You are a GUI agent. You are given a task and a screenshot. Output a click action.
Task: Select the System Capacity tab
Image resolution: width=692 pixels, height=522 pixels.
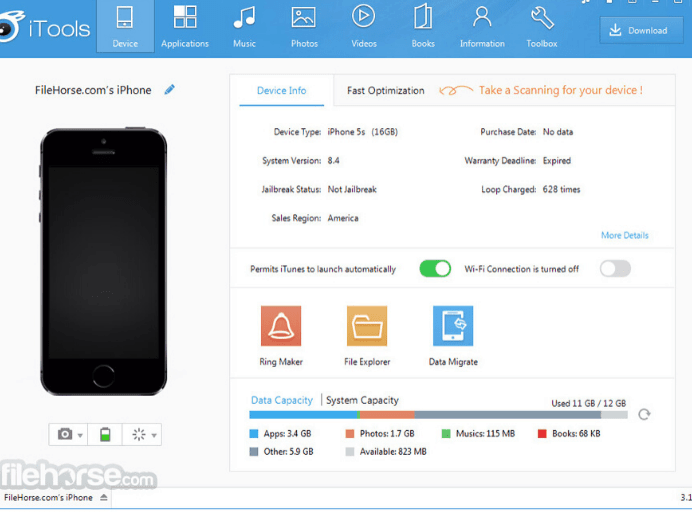(362, 400)
